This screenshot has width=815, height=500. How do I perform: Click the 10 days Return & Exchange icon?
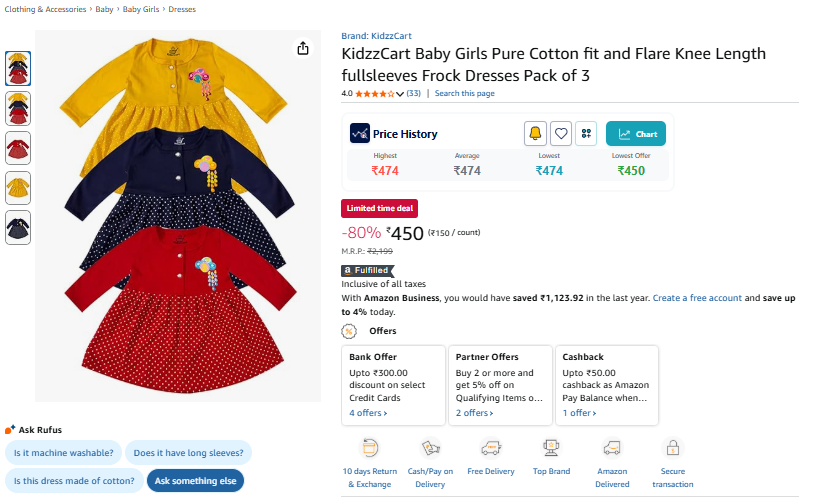click(x=370, y=448)
